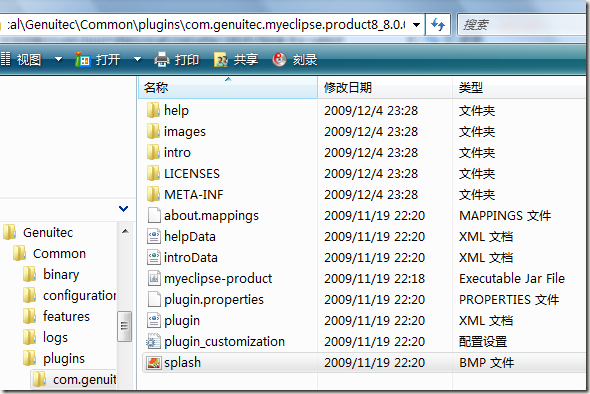Select the images folder icon

click(153, 131)
